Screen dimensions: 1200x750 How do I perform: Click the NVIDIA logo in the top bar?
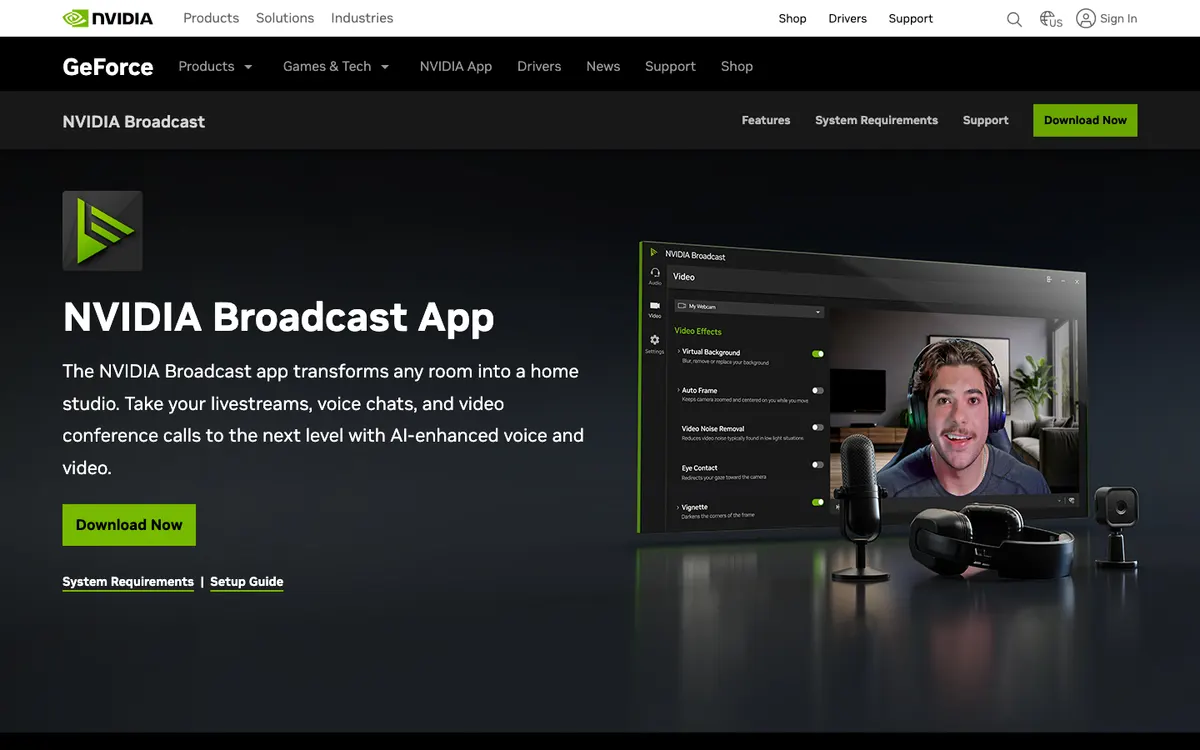click(108, 18)
